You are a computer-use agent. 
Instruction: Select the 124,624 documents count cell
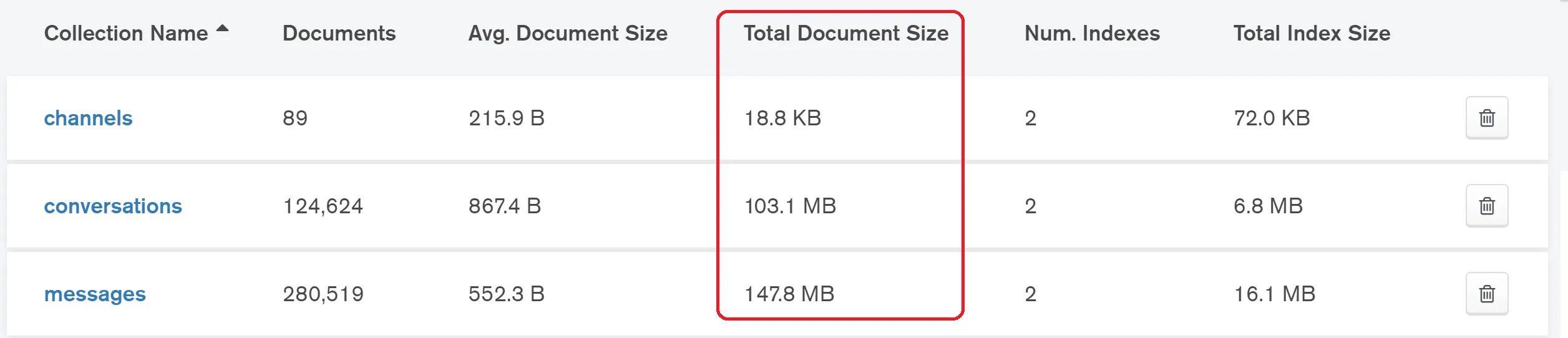point(323,206)
